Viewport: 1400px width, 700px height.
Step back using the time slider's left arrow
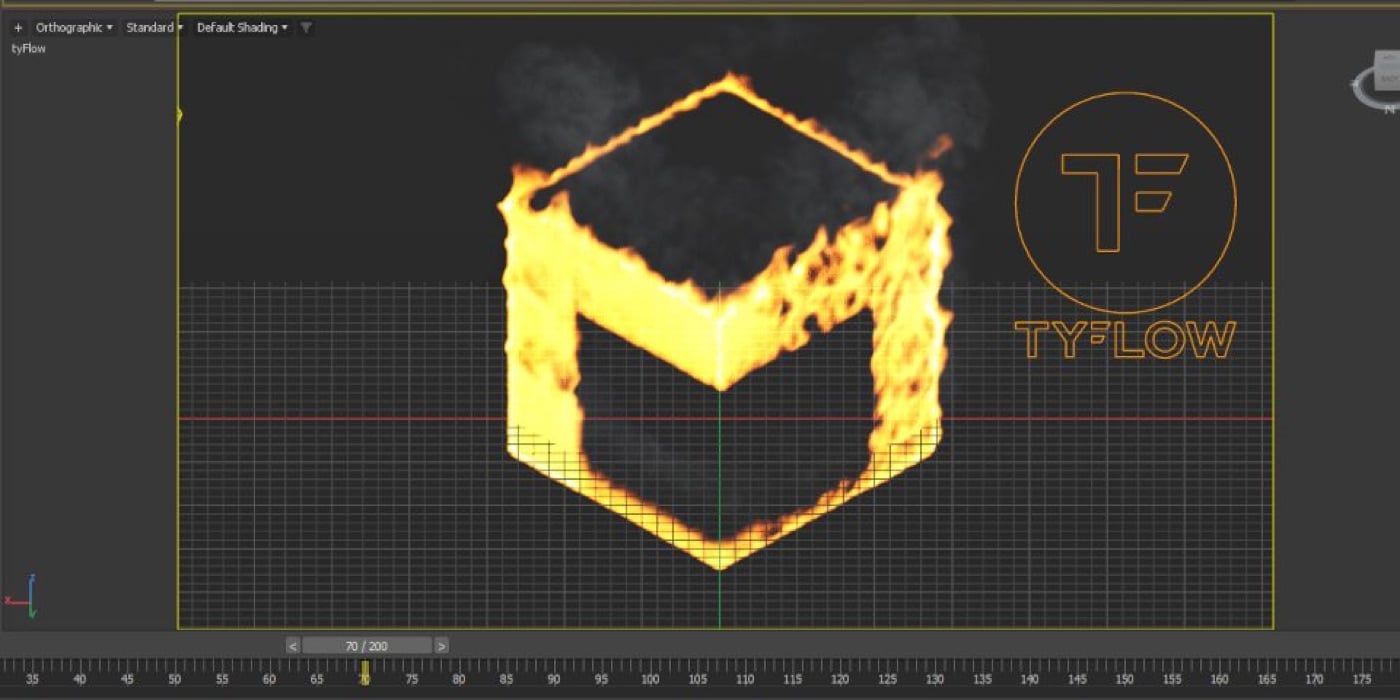293,646
